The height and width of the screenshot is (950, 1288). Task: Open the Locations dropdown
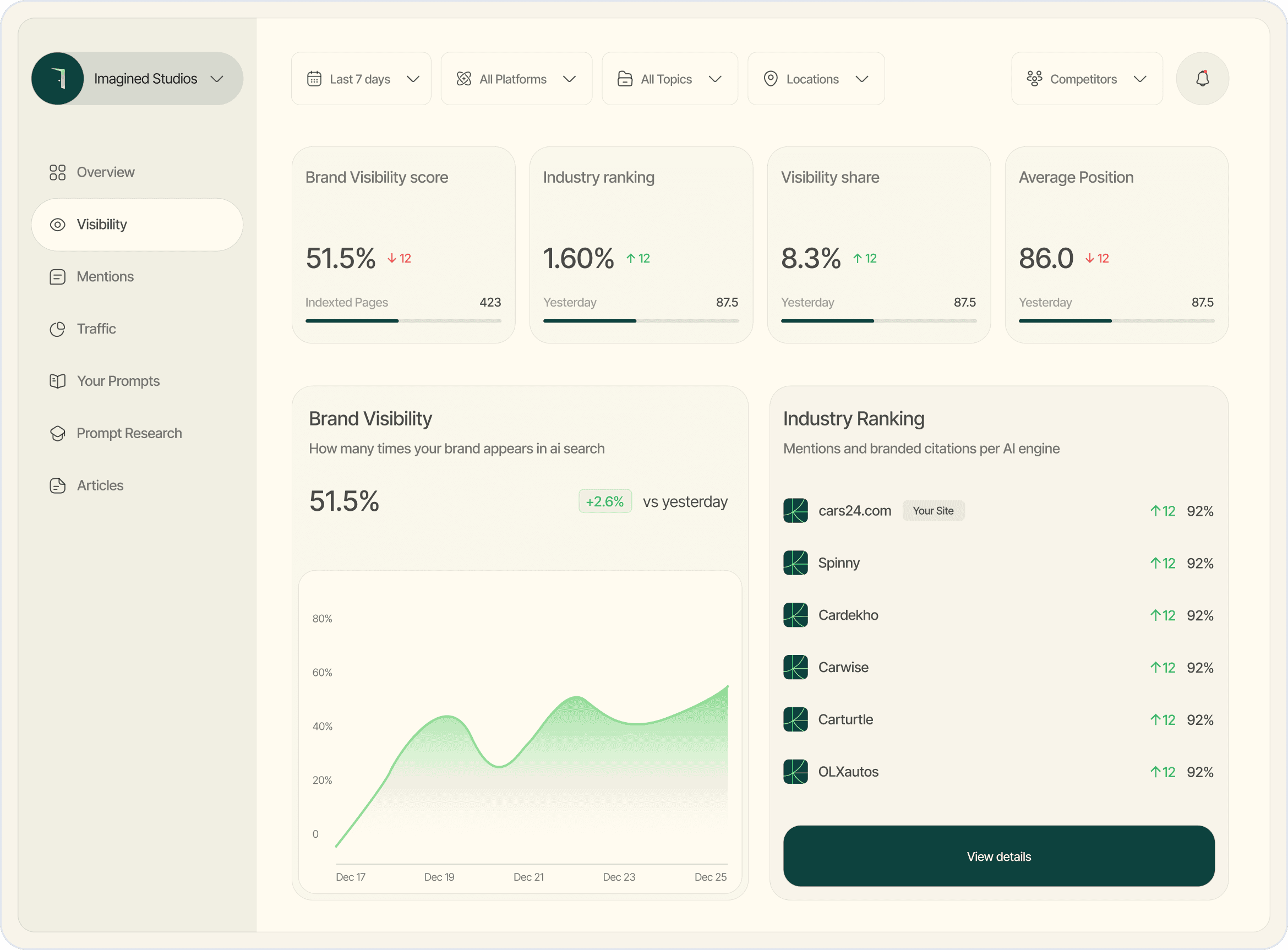coord(815,78)
